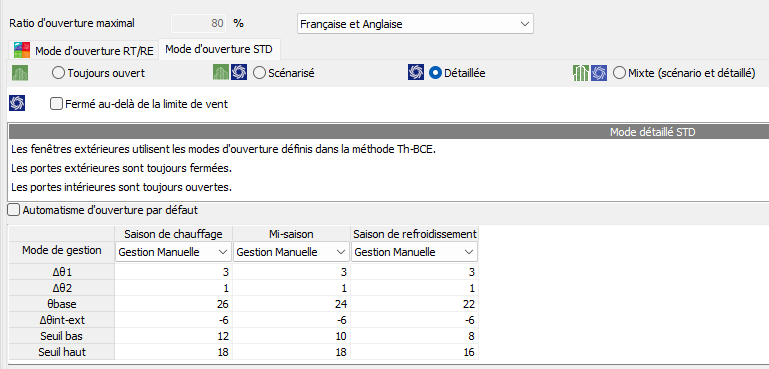
Task: Click Δθ2 value under Saison de refroidissement
Action: pyautogui.click(x=414, y=288)
